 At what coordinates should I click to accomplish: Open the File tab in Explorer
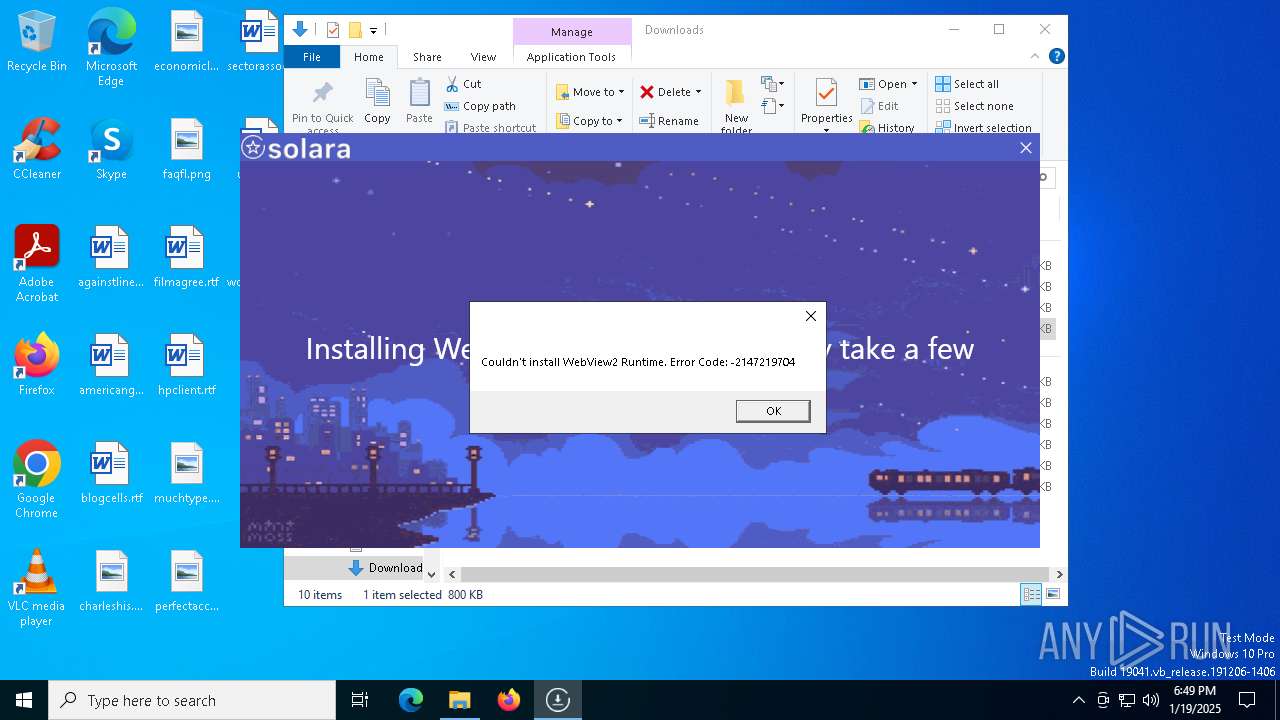pos(312,57)
